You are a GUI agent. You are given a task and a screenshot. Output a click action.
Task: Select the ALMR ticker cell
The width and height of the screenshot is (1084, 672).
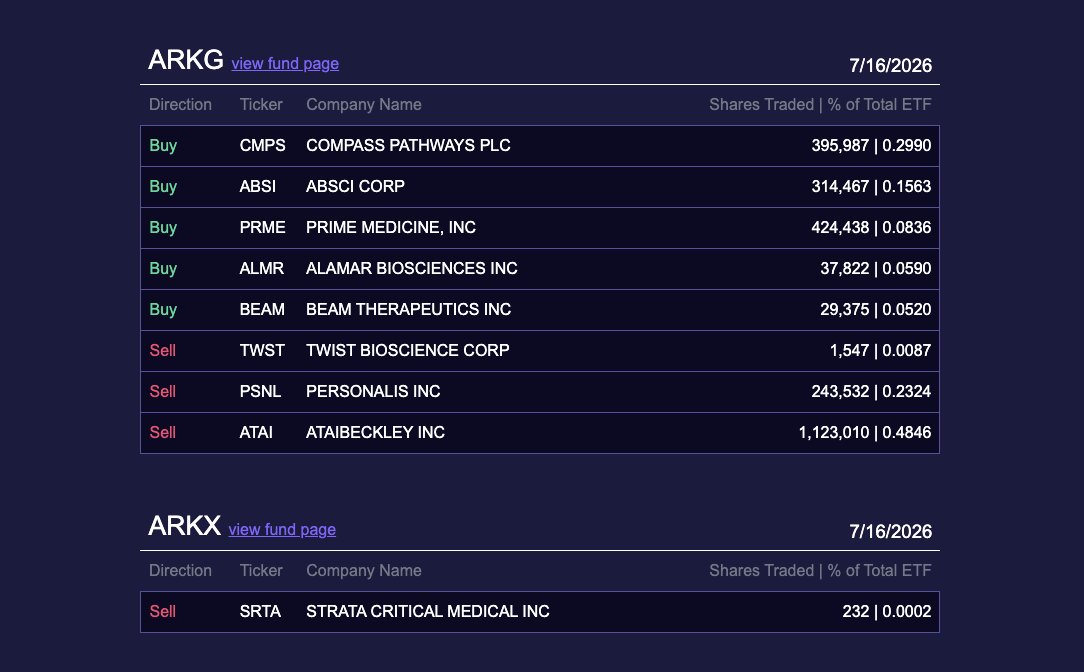[262, 268]
